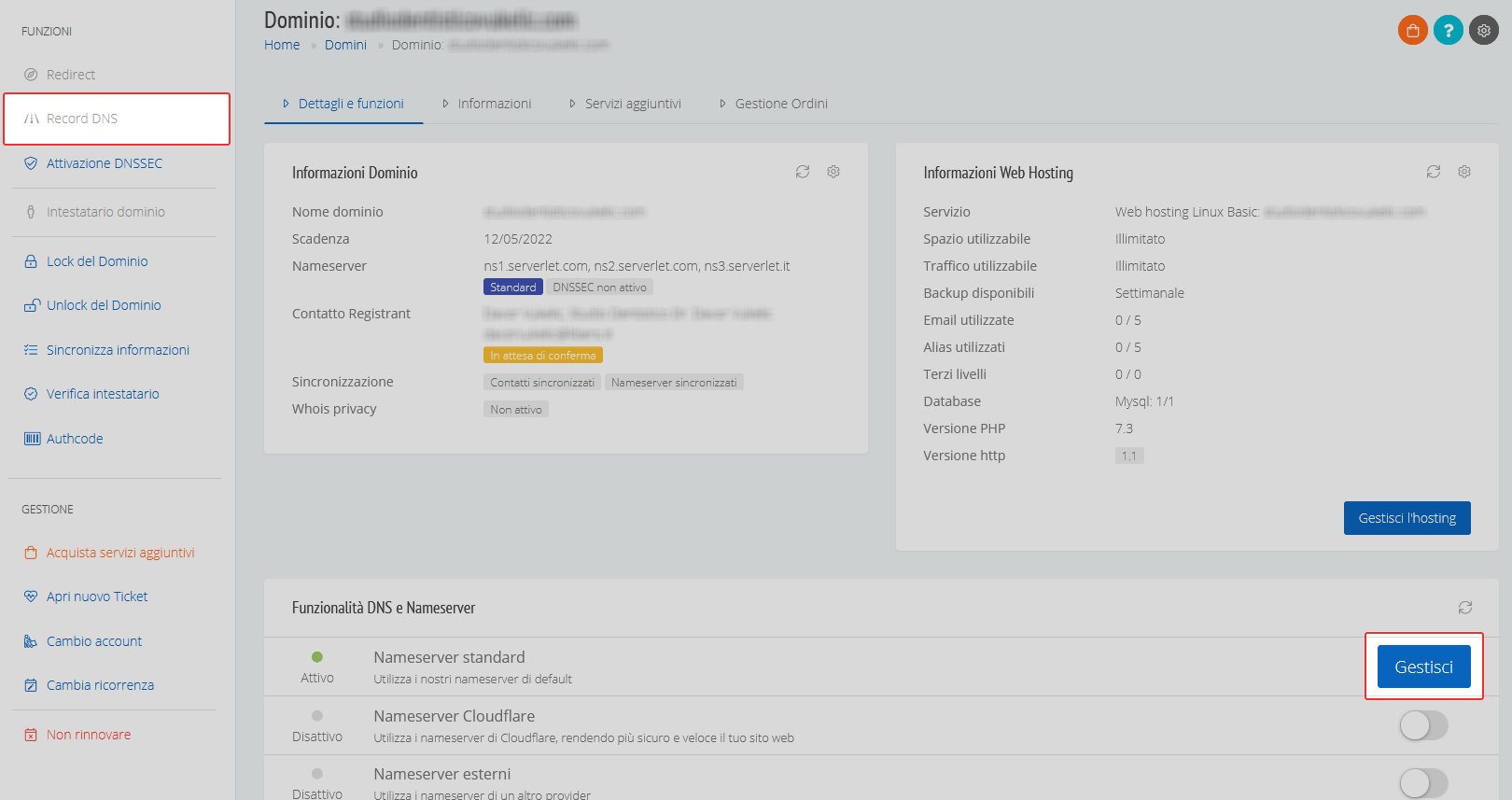The height and width of the screenshot is (800, 1512).
Task: Open Informazioni Web Hosting gear settings
Action: [1464, 172]
